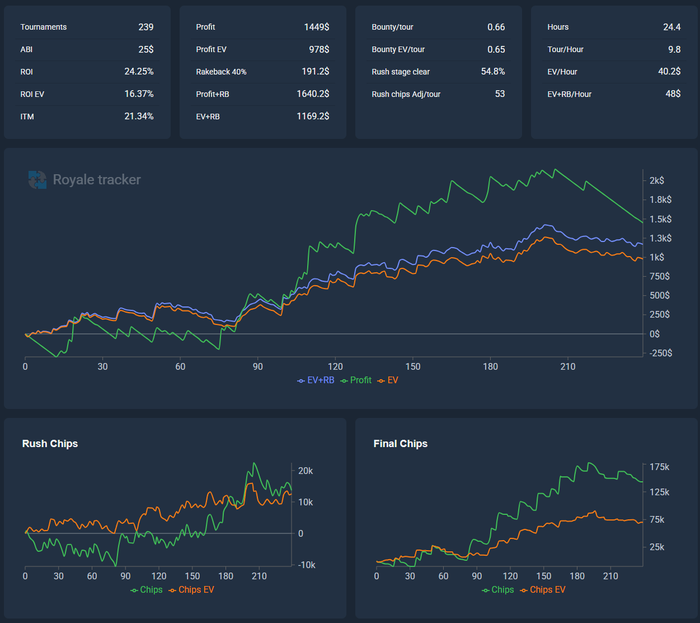Click the Tournaments value 239
700x623 pixels.
146,27
